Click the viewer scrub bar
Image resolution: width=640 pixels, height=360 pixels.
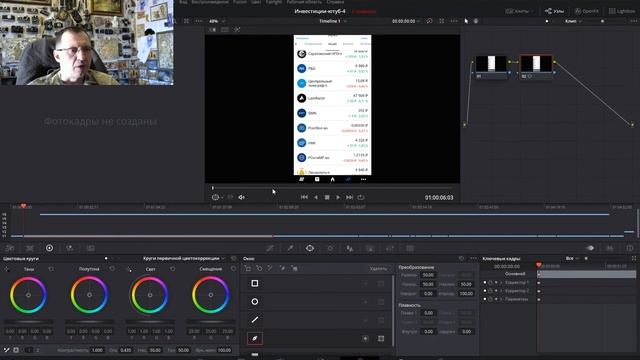(x=332, y=188)
